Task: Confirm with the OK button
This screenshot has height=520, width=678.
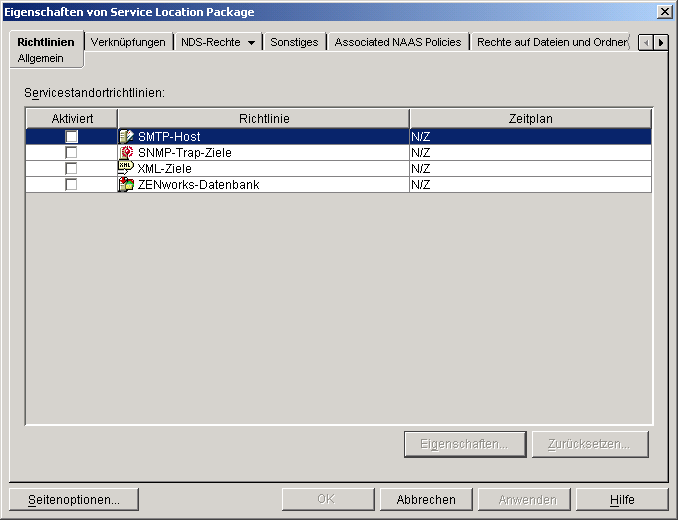Action: pyautogui.click(x=328, y=500)
